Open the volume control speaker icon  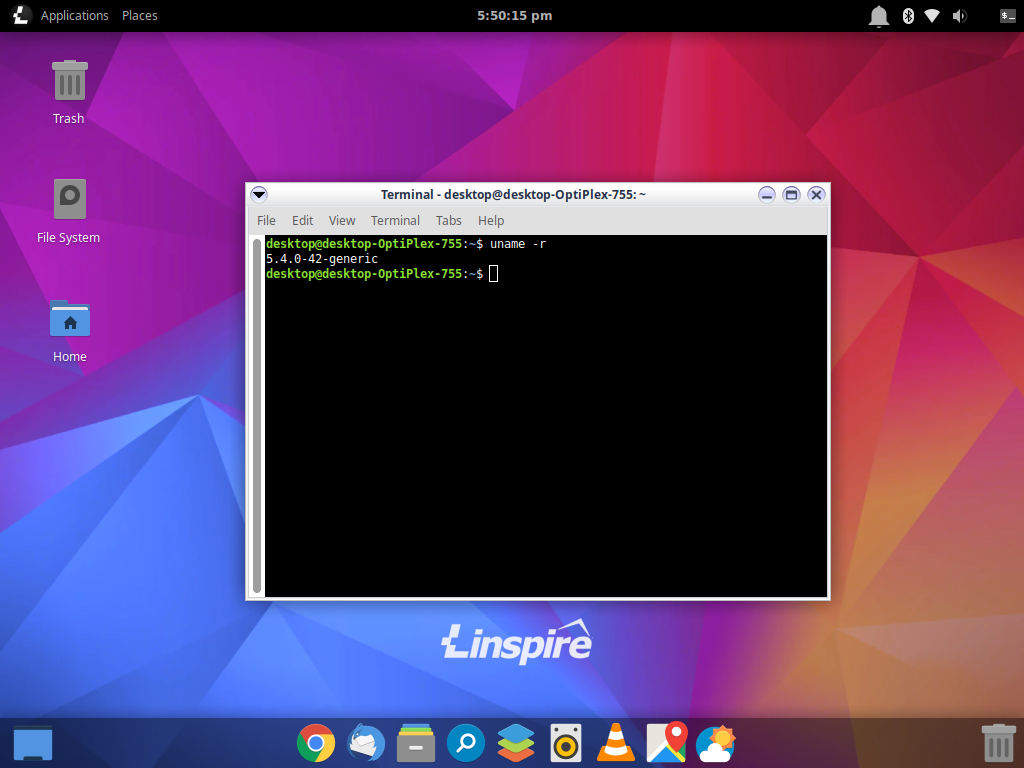coord(960,15)
